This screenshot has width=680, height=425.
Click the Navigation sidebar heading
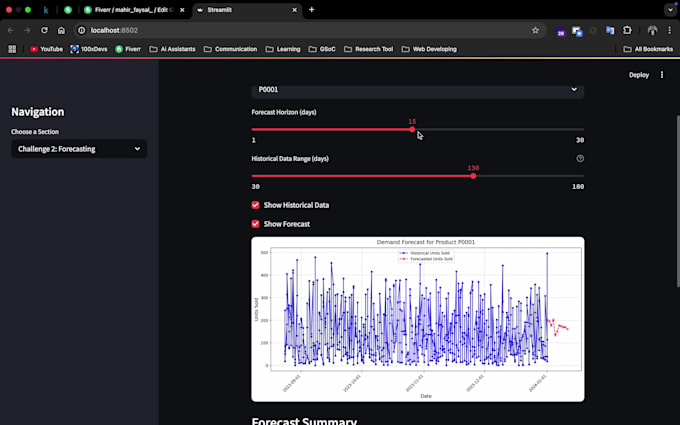click(38, 112)
